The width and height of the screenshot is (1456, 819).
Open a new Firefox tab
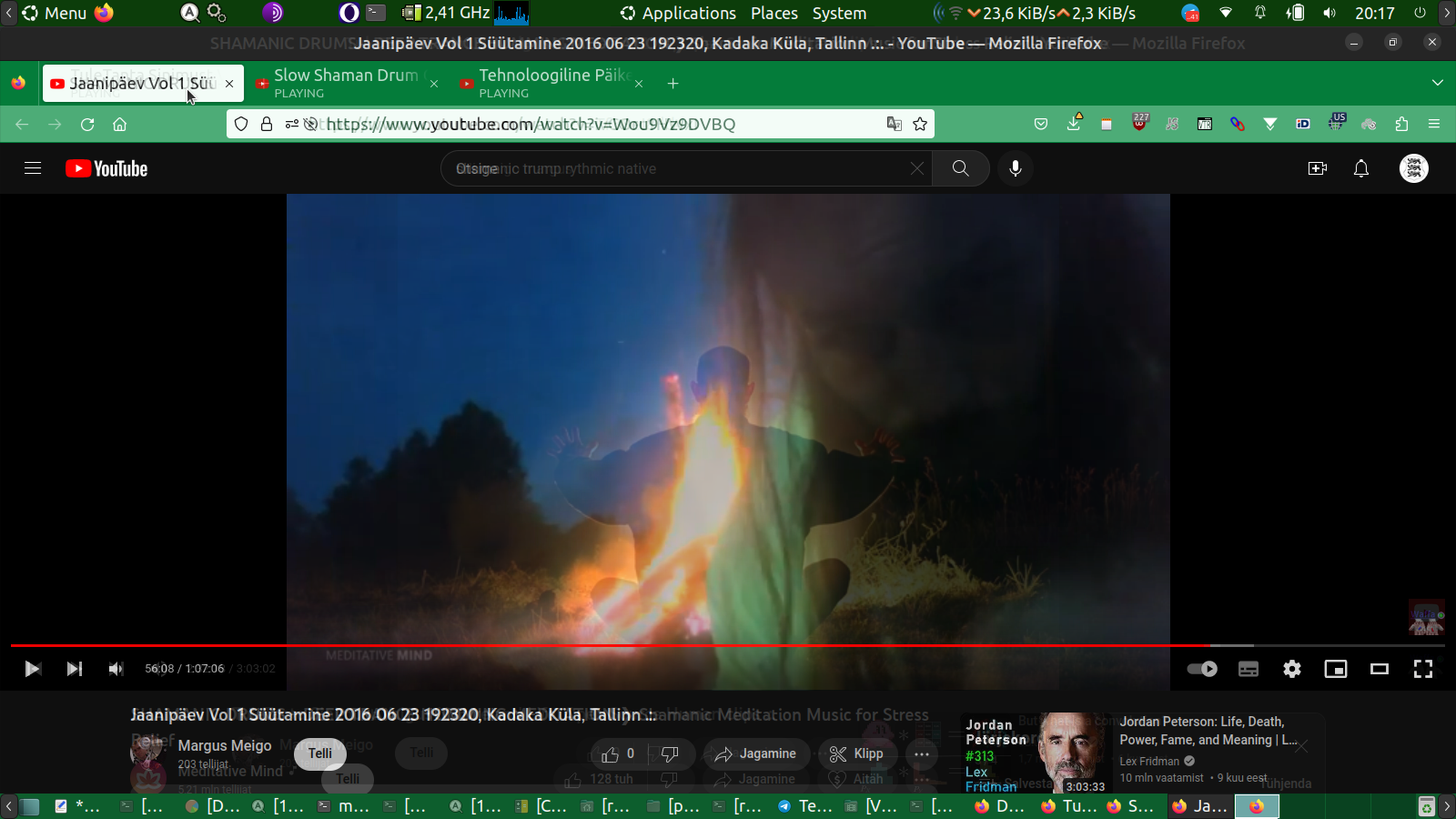point(673,84)
